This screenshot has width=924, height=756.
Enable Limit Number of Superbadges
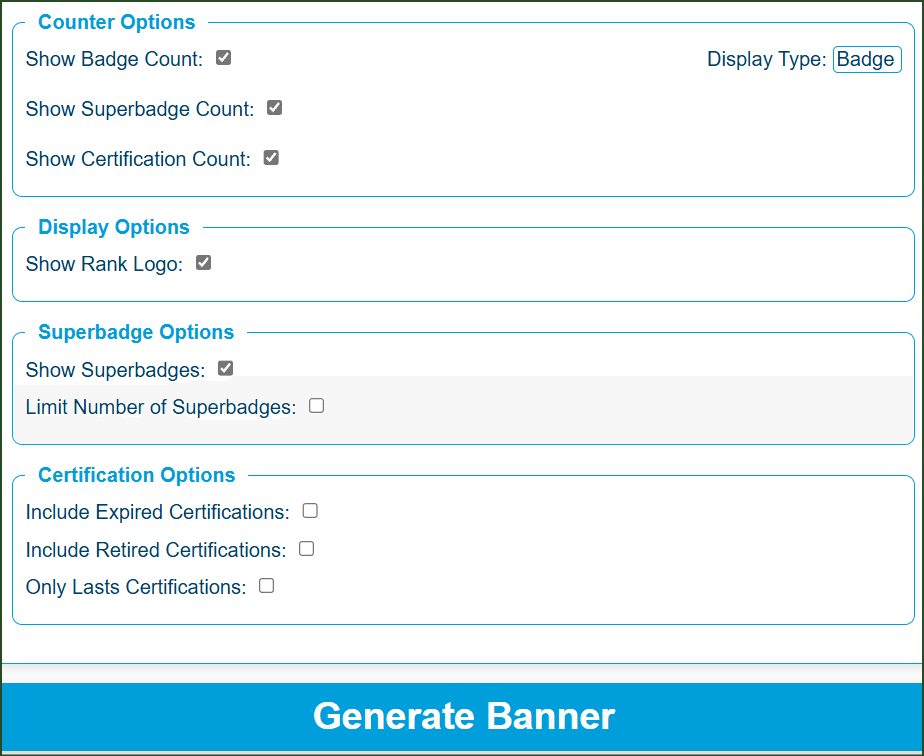coord(316,405)
